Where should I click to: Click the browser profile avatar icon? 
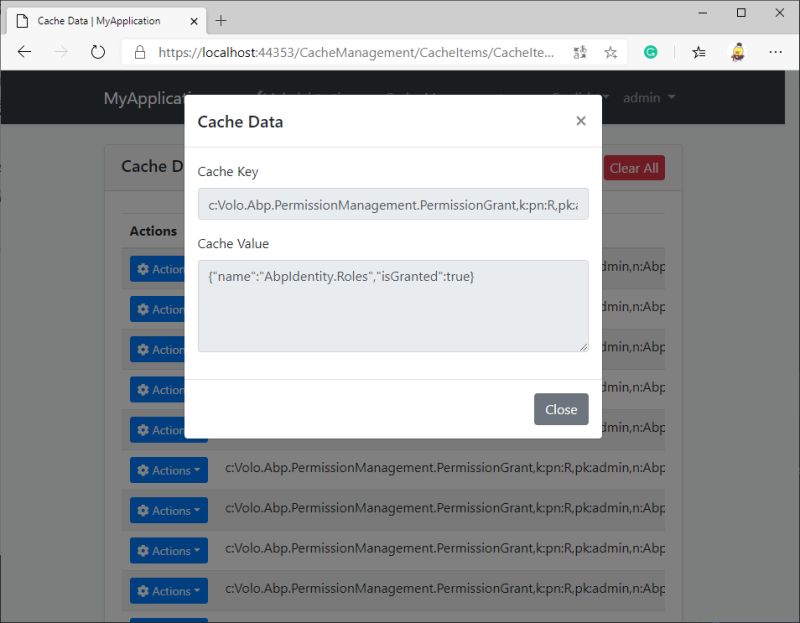coord(737,52)
